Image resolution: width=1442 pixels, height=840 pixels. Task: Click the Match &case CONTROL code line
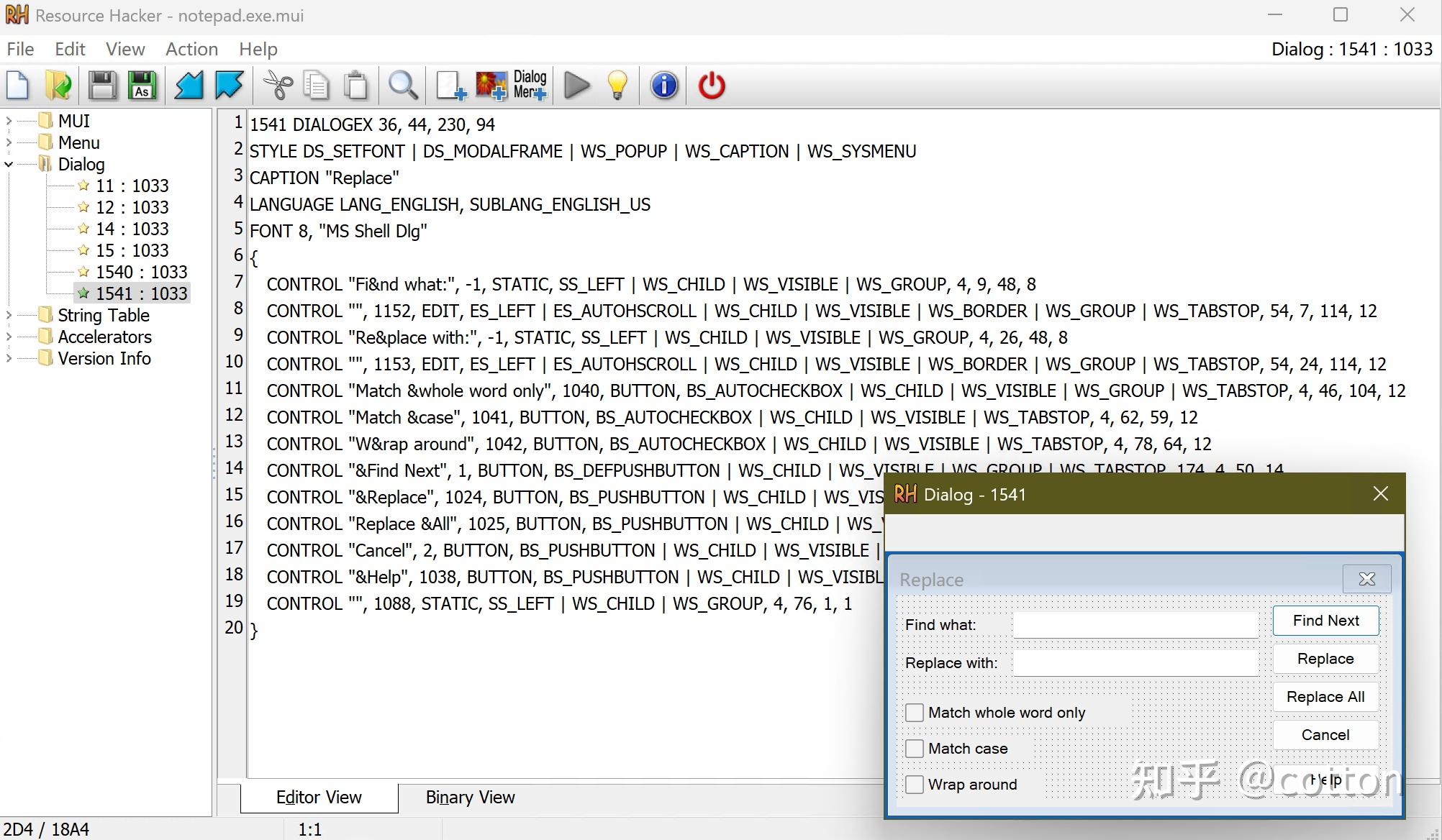coord(732,417)
